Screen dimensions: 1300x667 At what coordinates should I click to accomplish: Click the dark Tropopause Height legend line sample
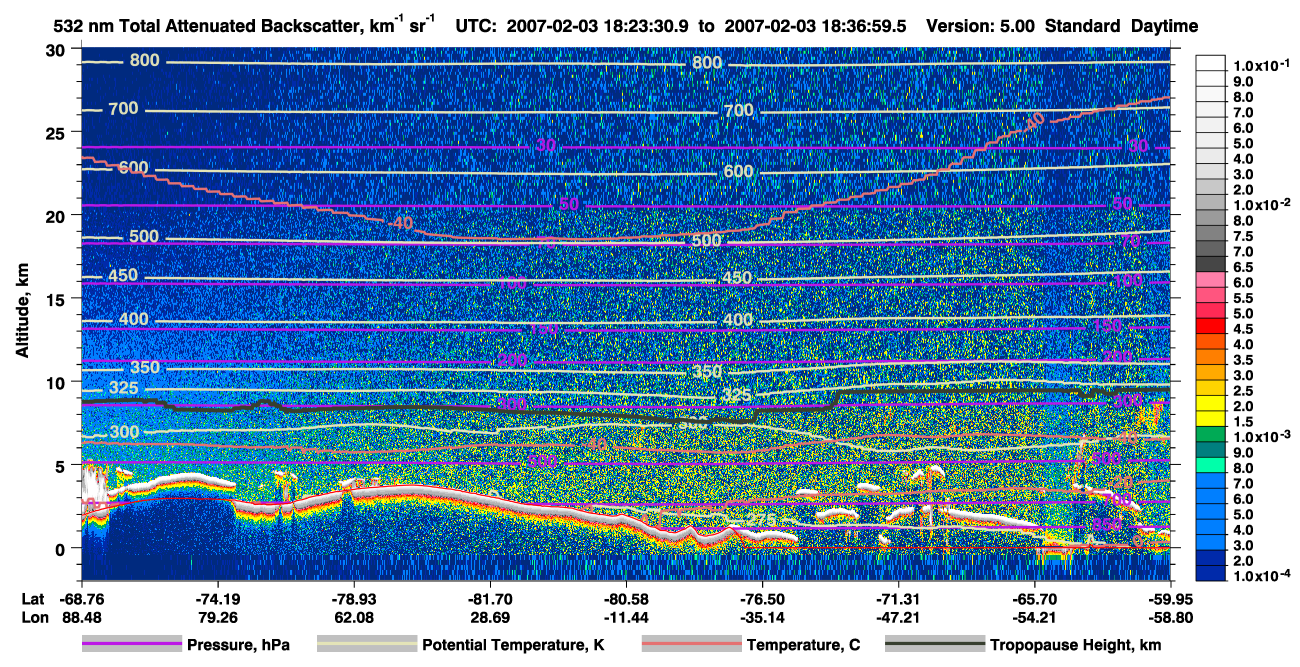(x=935, y=645)
